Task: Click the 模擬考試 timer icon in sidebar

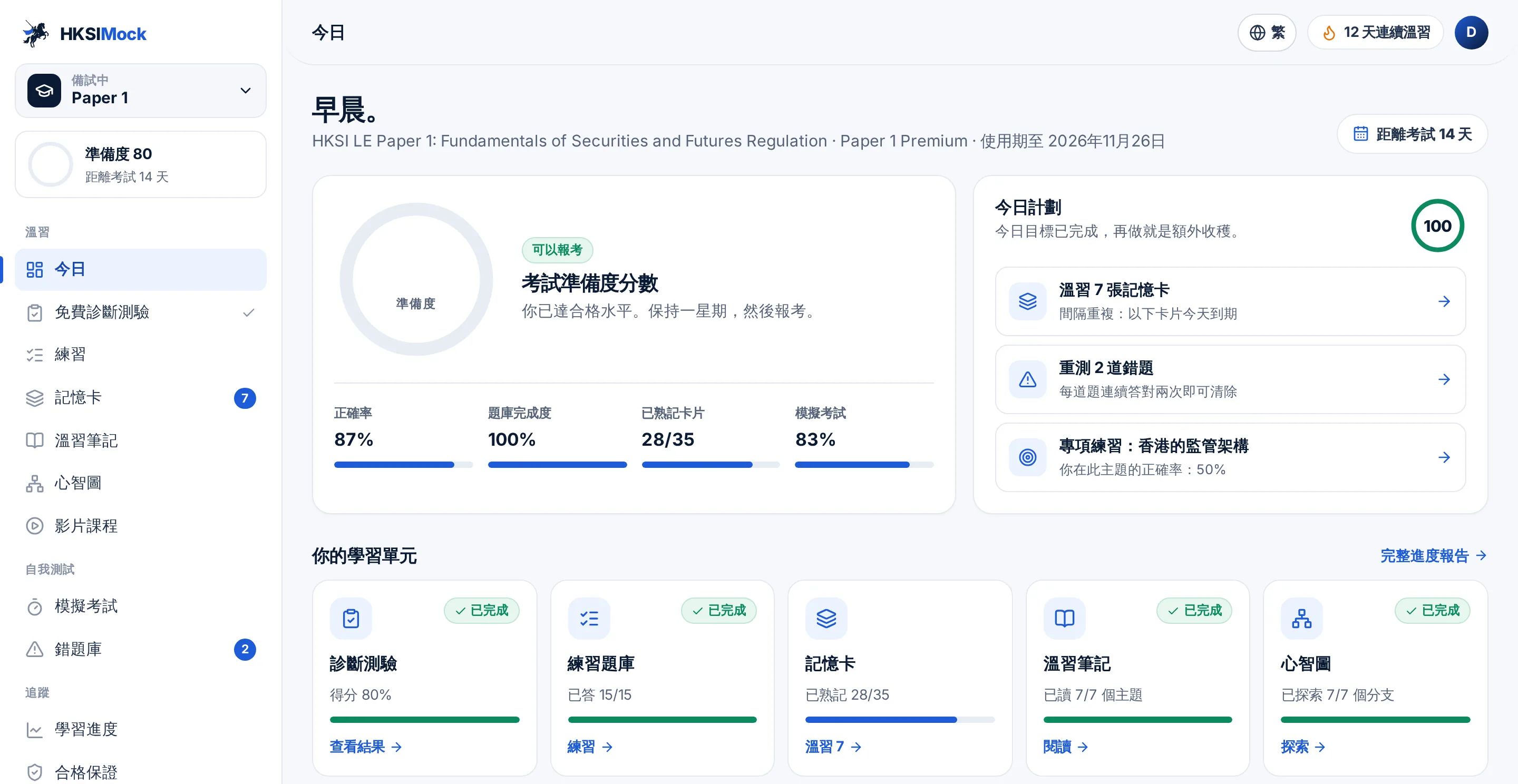Action: [x=35, y=606]
